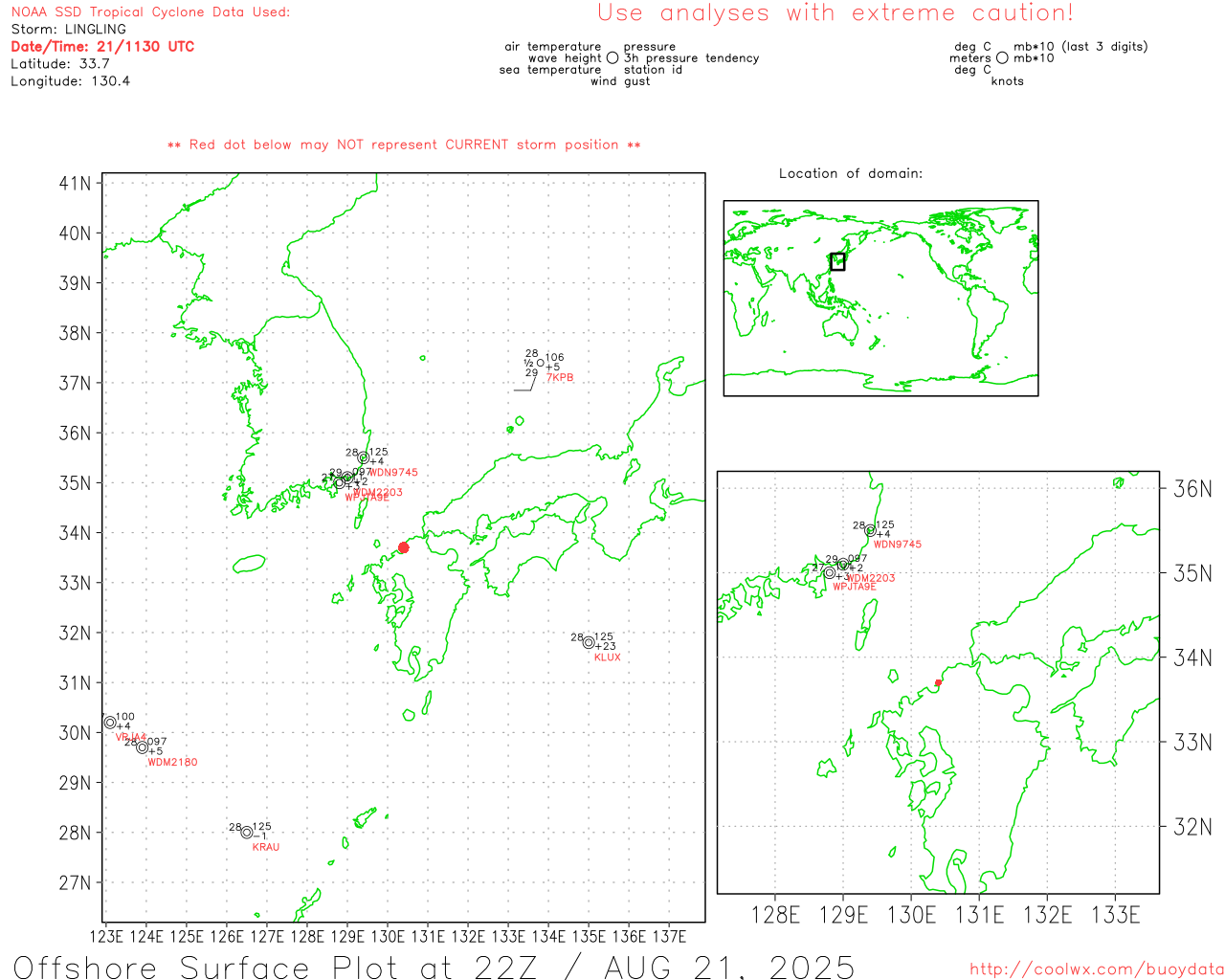The height and width of the screenshot is (980, 1225).
Task: Click the '106' pressure value at 7KPB
Action: pos(554,358)
